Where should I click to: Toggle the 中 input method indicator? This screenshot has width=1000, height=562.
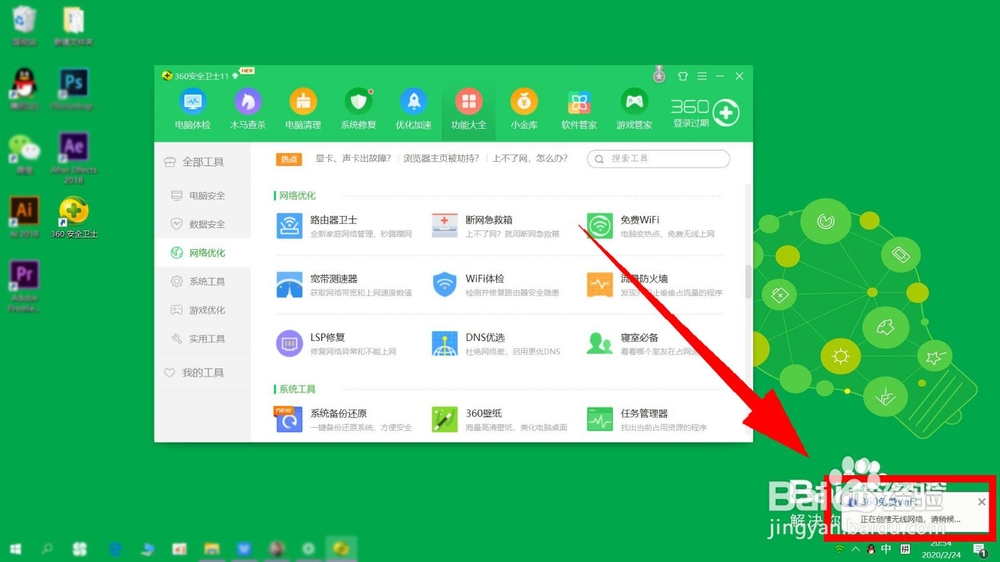click(x=886, y=549)
